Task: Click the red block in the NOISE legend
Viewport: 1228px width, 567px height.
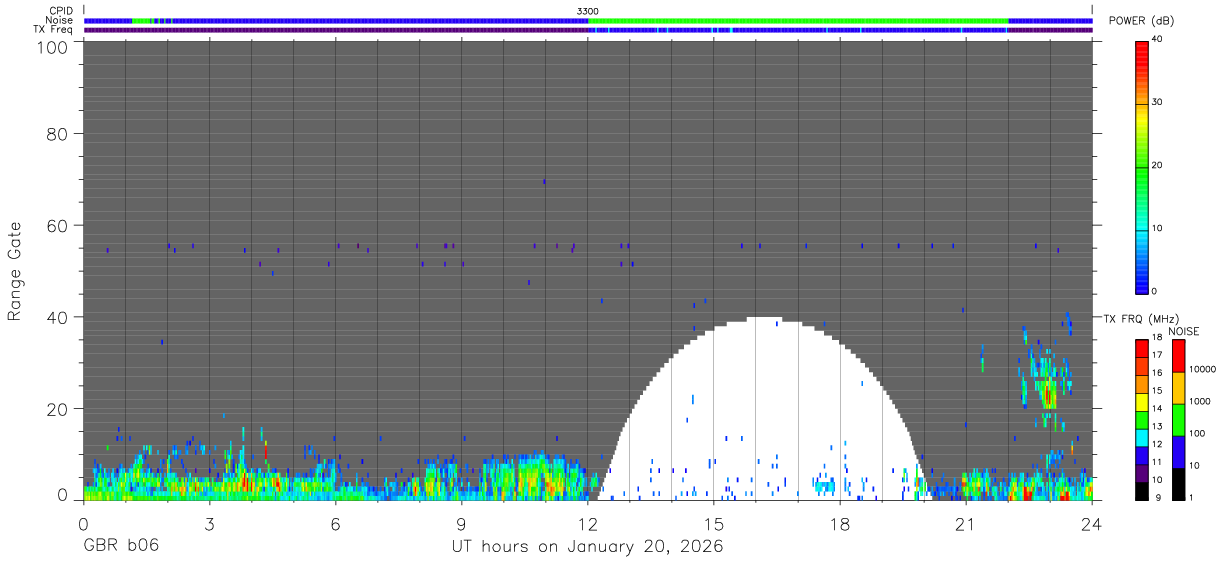Action: (1179, 356)
